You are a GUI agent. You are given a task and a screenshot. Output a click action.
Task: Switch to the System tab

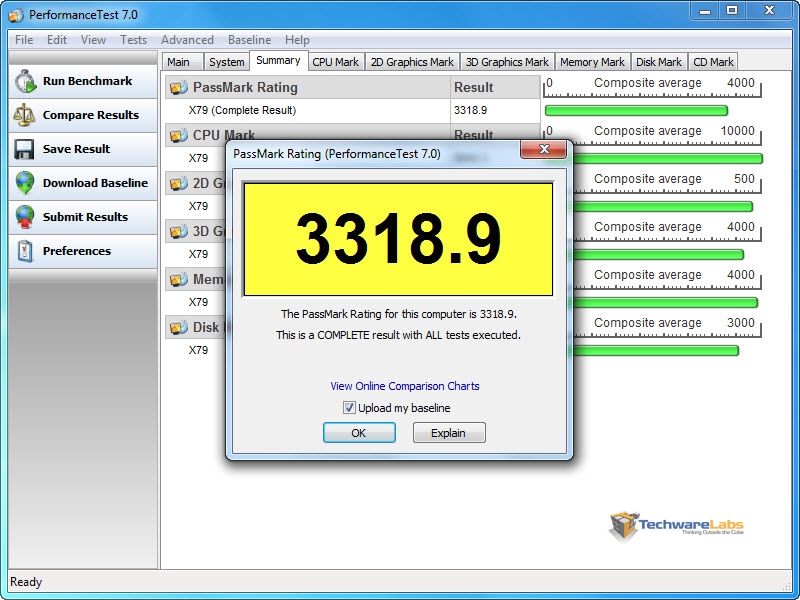227,62
